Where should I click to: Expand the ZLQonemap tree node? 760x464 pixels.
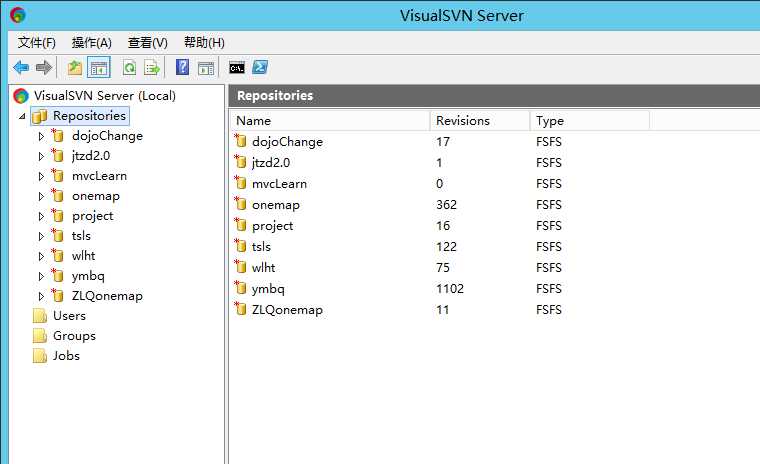tap(41, 296)
